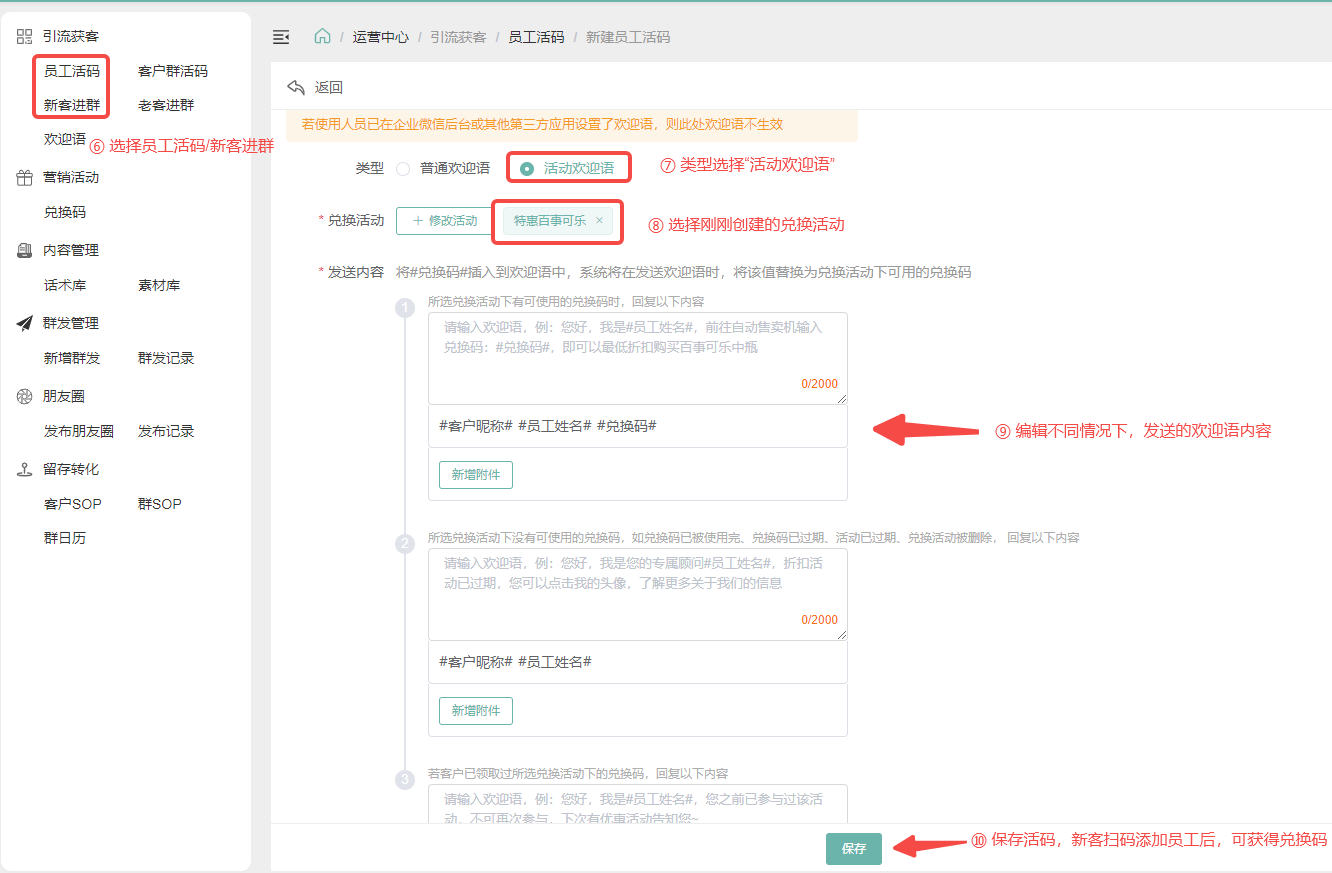Click the 朋友圈 aperture icon

(x=25, y=397)
